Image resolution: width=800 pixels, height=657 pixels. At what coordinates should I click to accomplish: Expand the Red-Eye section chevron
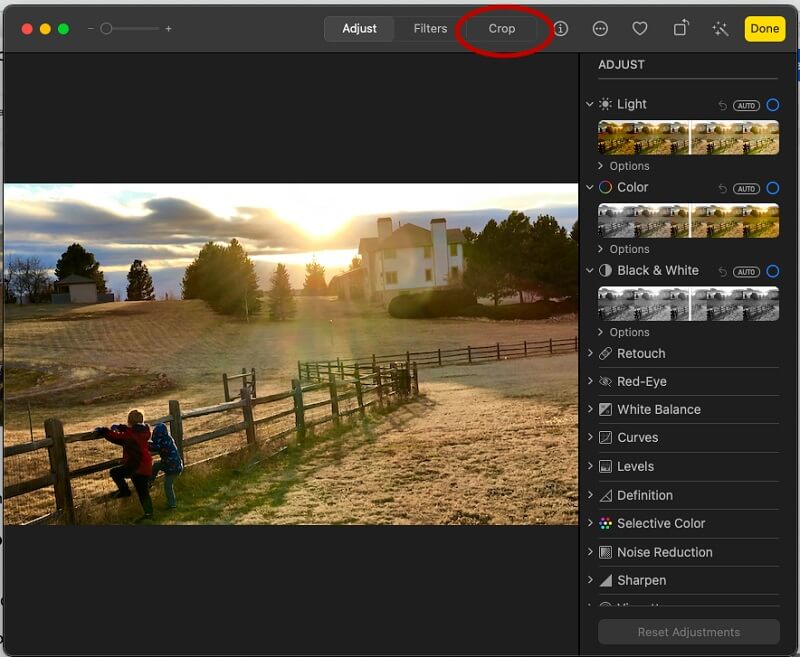coord(590,381)
